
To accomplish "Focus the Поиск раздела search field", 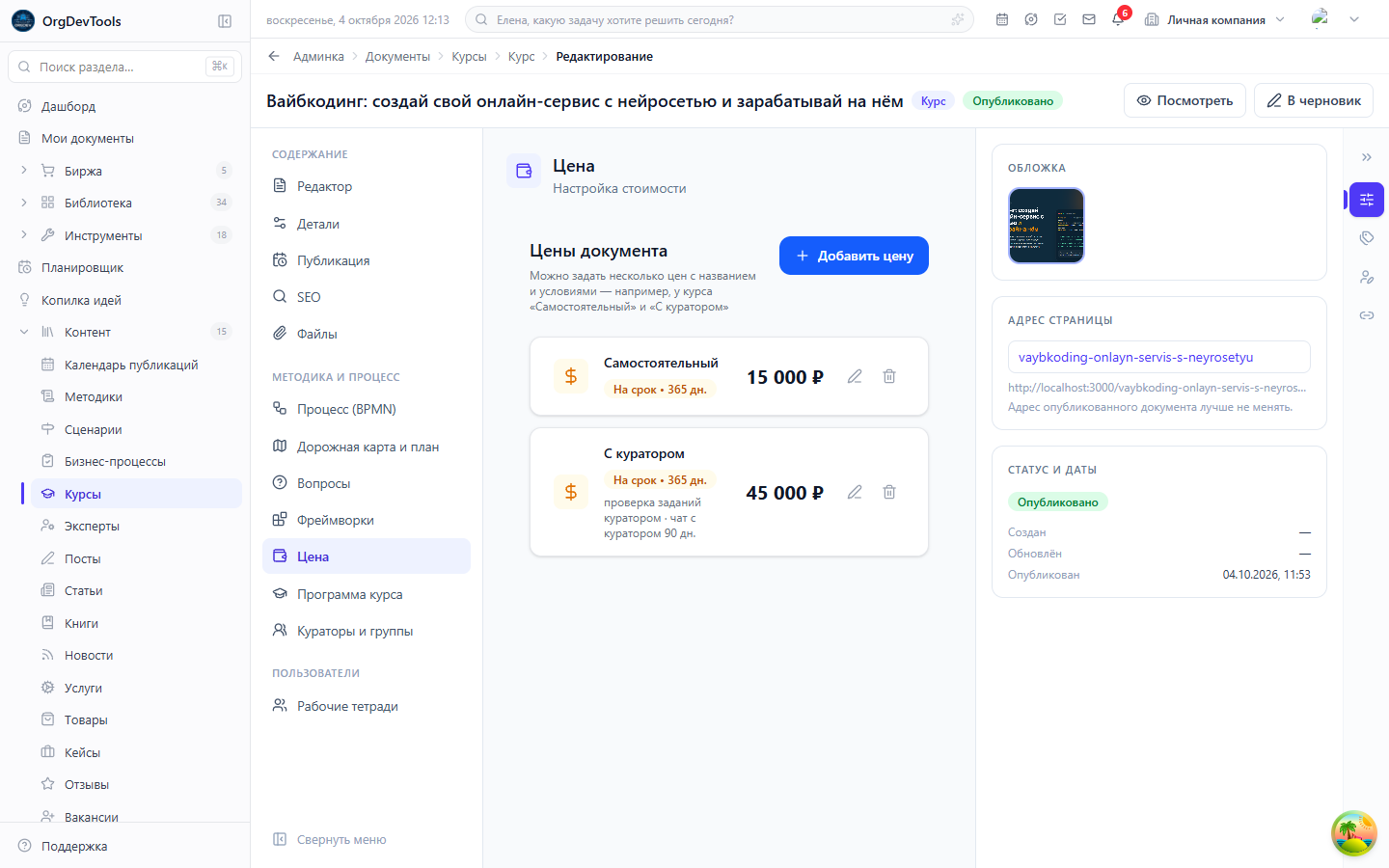I will [124, 67].
